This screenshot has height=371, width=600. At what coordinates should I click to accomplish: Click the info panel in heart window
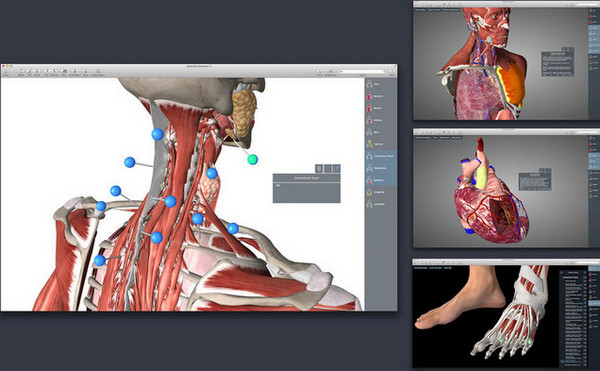(535, 181)
